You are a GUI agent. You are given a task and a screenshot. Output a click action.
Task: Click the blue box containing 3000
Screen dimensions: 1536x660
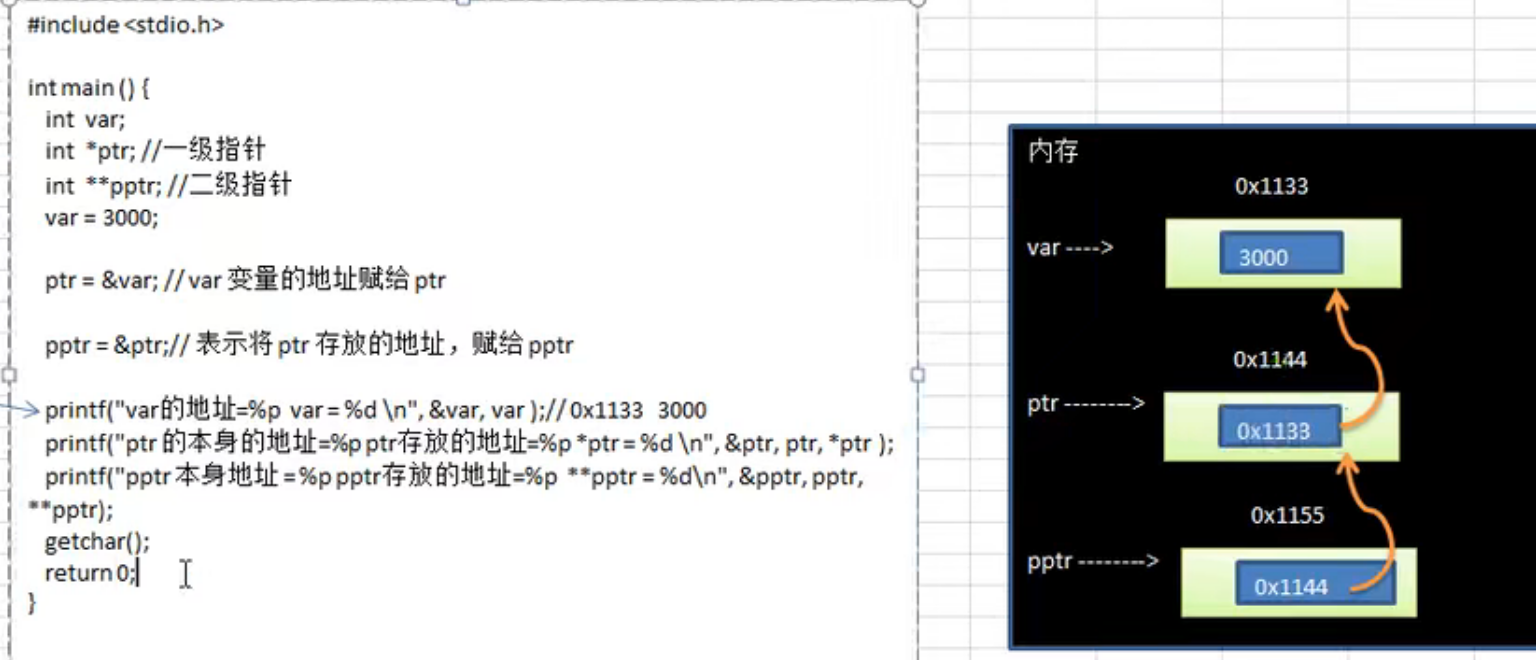tap(1281, 256)
